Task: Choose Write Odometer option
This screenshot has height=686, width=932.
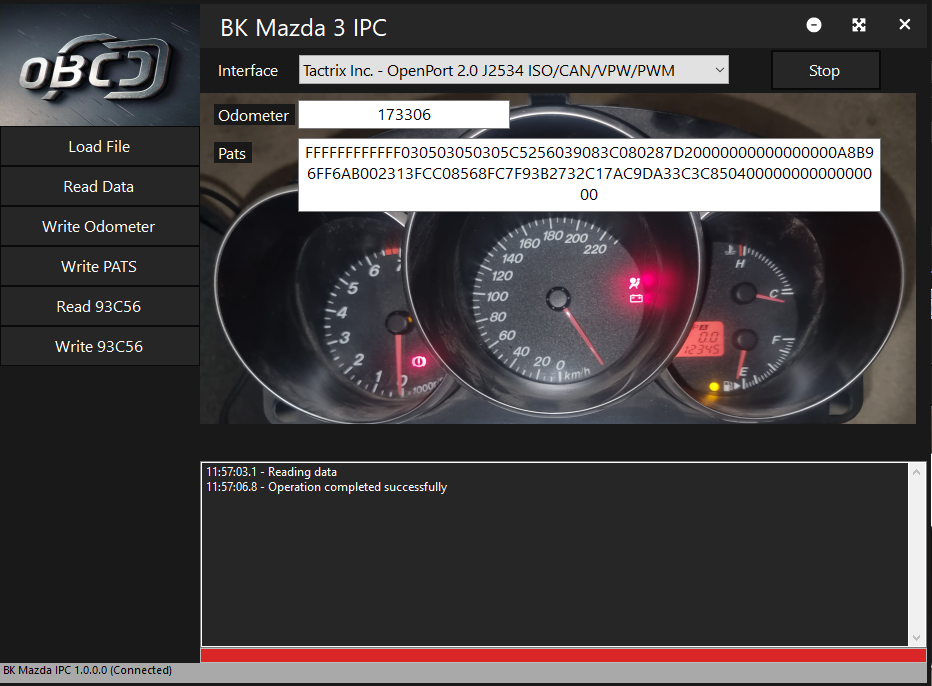Action: (x=99, y=226)
